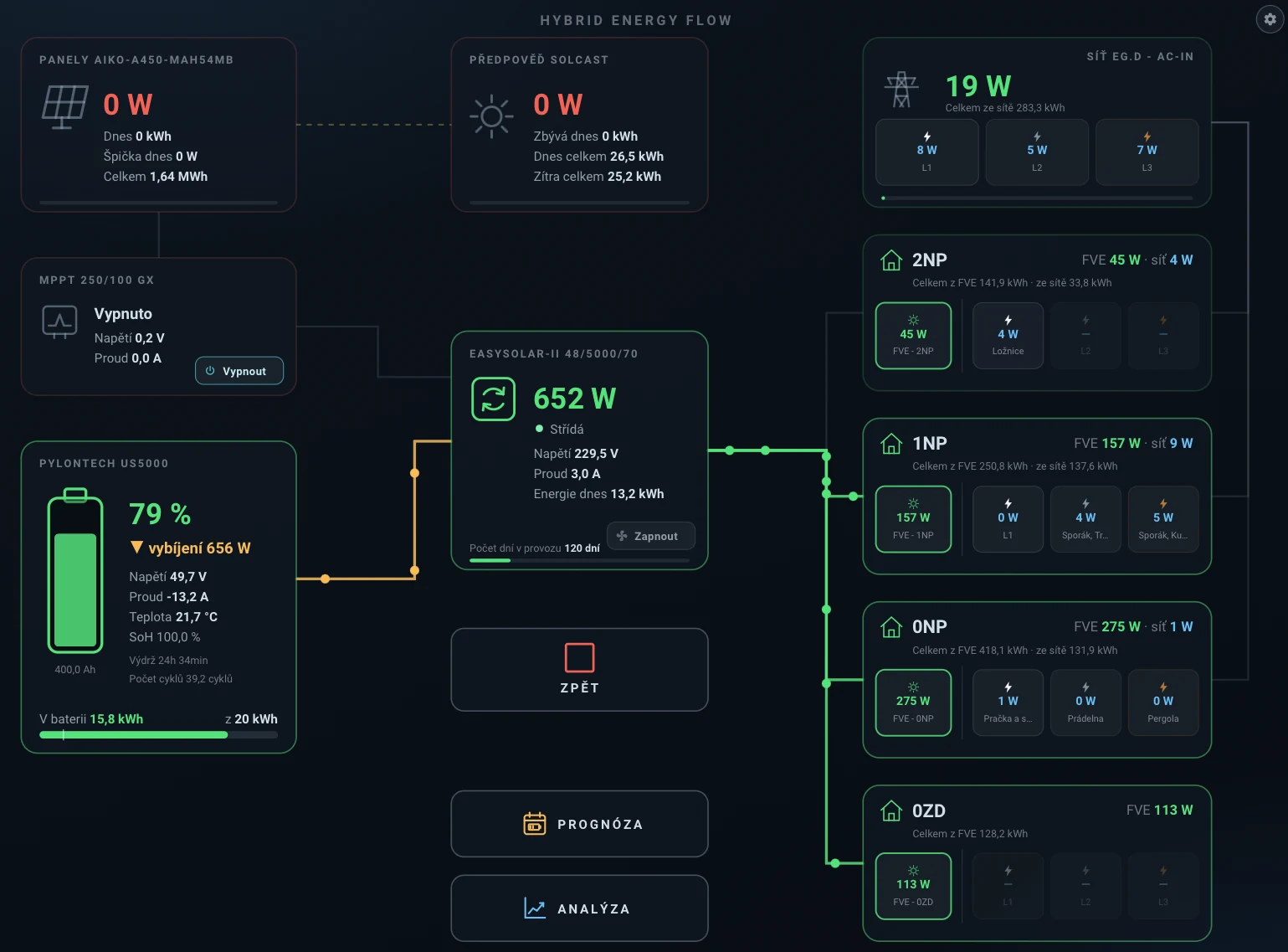Click the yellow discharging triangle indicator
The width and height of the screenshot is (1288, 952).
click(136, 548)
